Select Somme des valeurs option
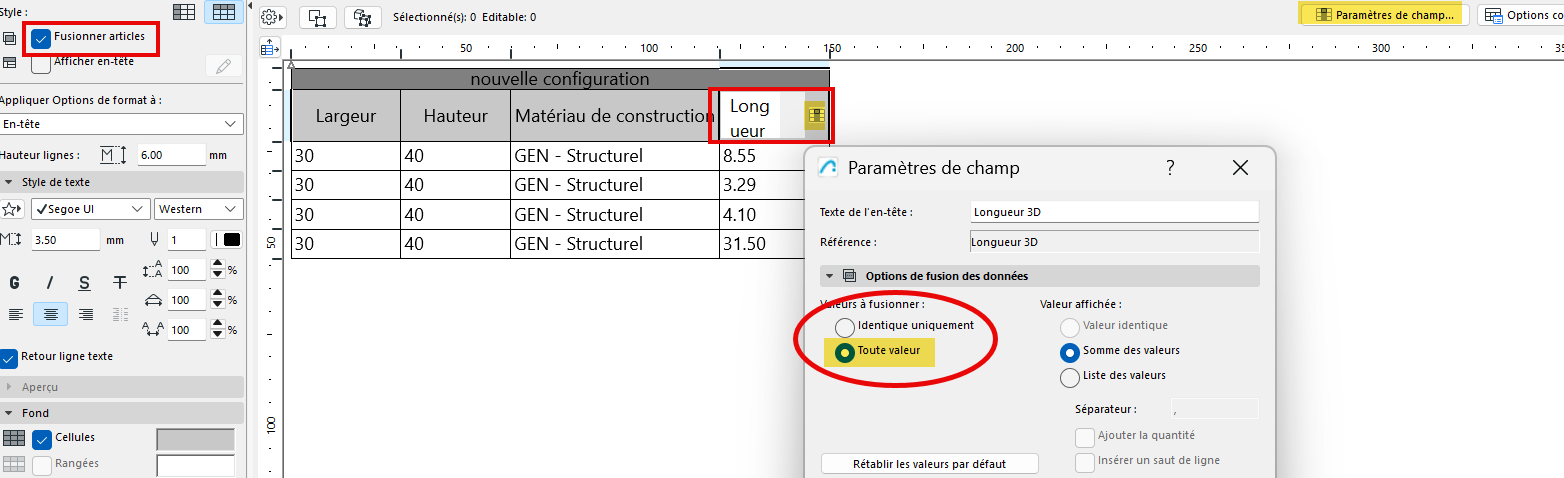This screenshot has width=1564, height=478. pyautogui.click(x=1070, y=352)
